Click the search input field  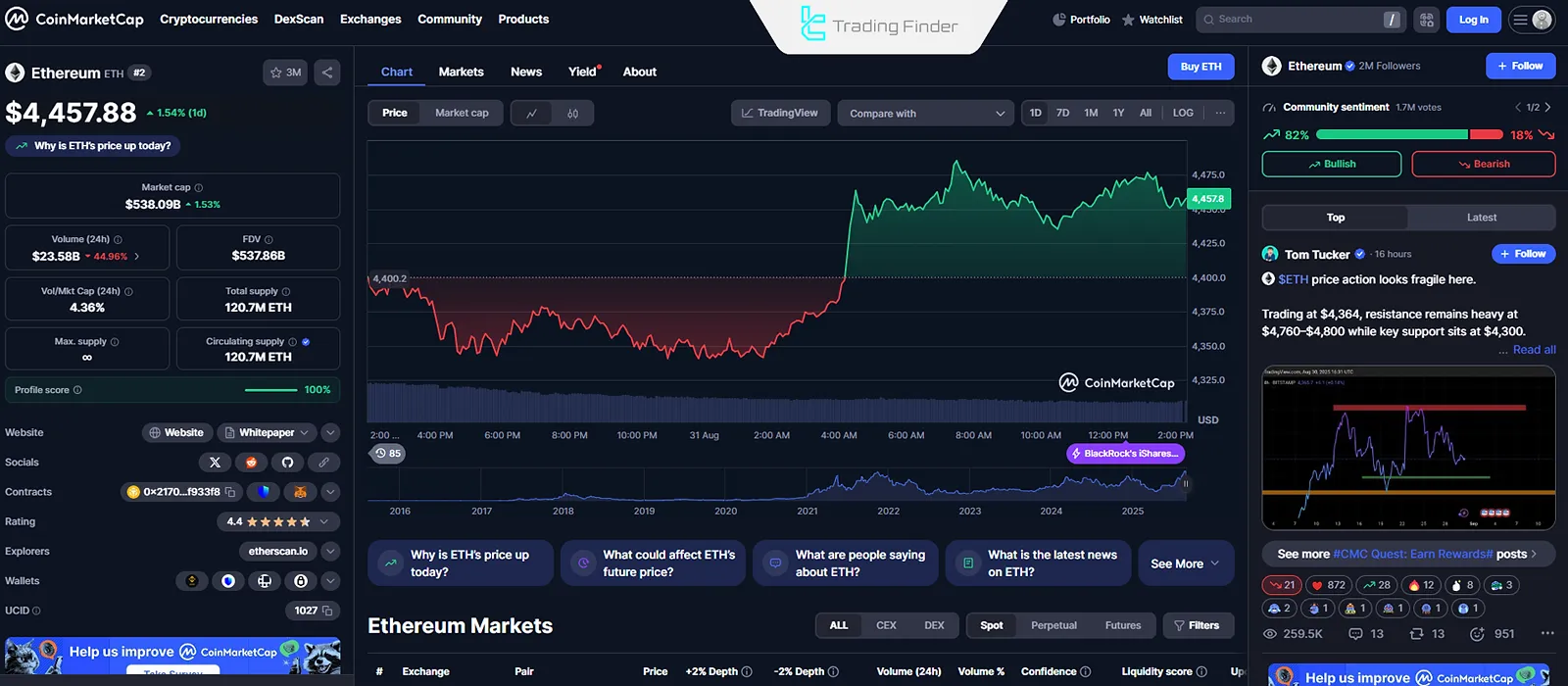pyautogui.click(x=1301, y=20)
